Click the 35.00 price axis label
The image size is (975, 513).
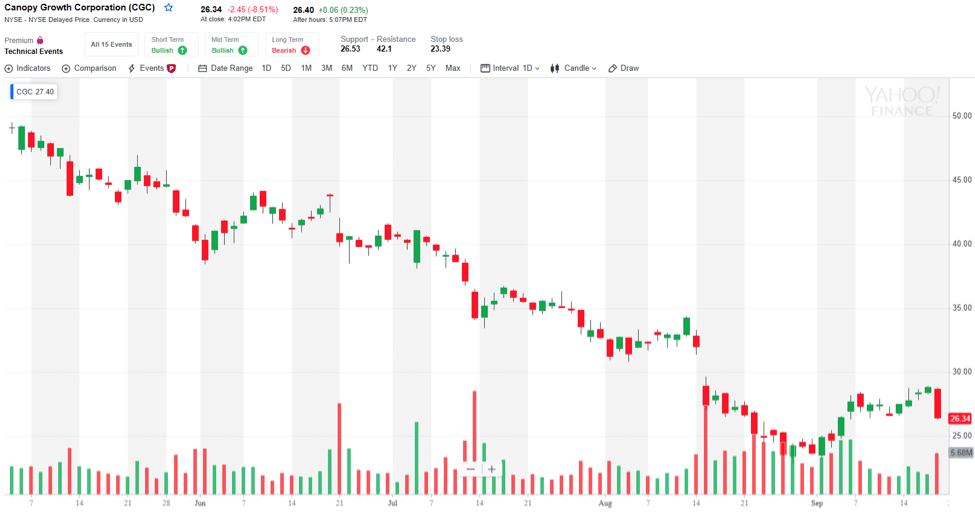[x=961, y=308]
